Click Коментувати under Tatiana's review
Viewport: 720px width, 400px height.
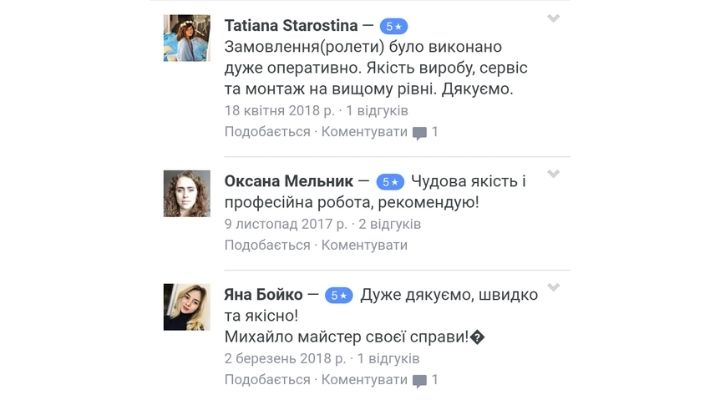point(364,131)
